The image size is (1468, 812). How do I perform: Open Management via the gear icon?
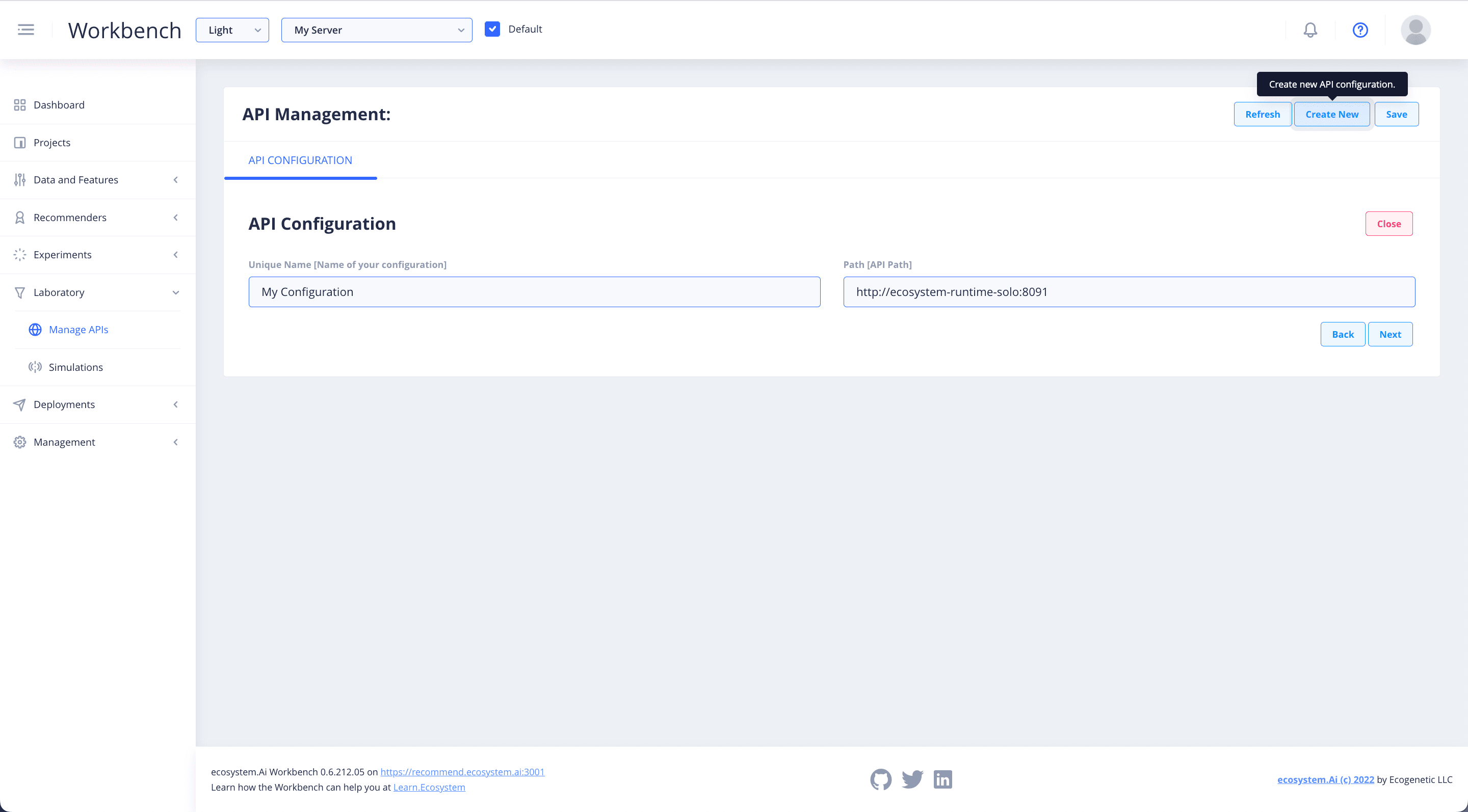coord(19,442)
